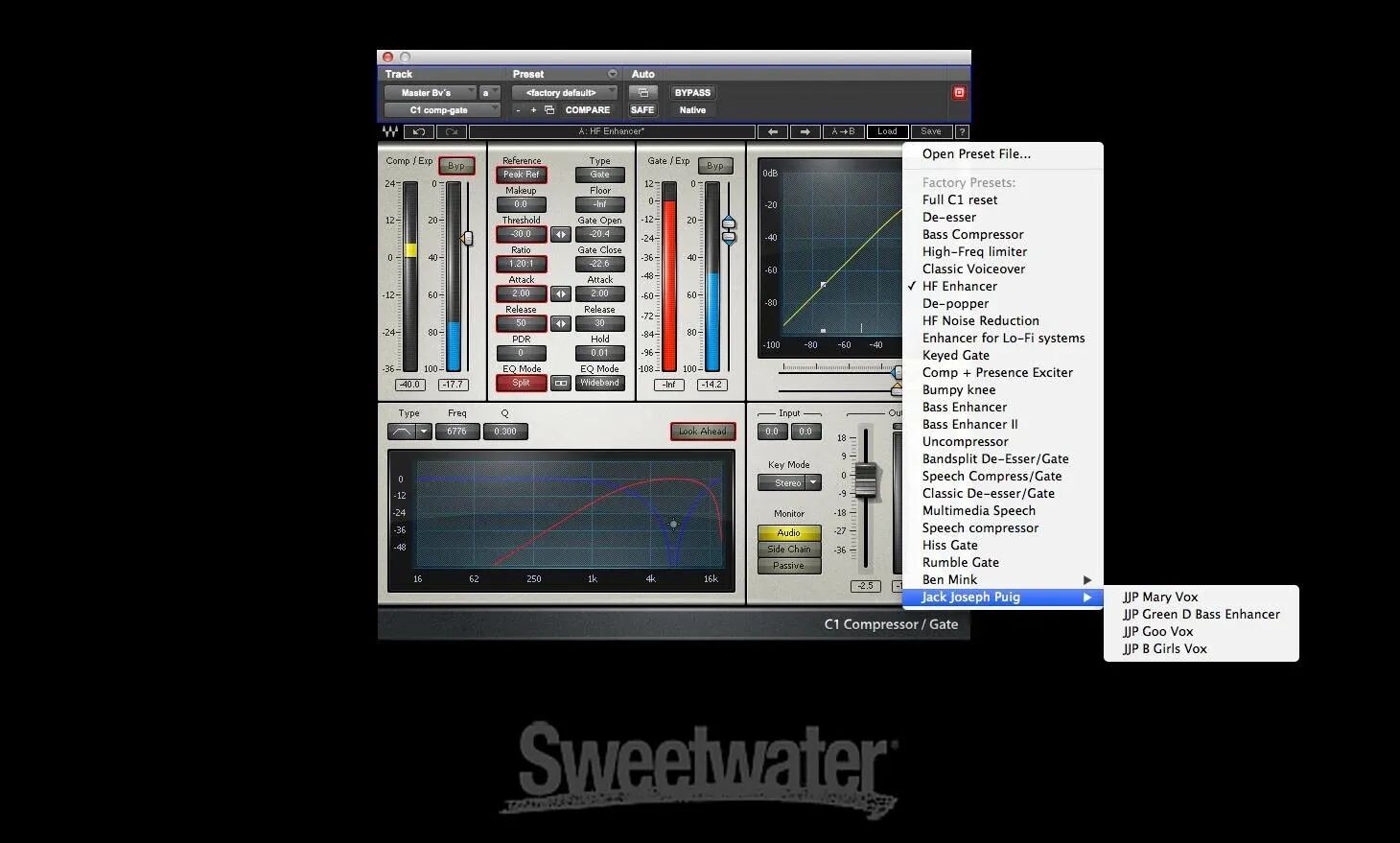Expand the Ben Mink preset submenu
Image resolution: width=1400 pixels, height=843 pixels.
(x=1003, y=579)
